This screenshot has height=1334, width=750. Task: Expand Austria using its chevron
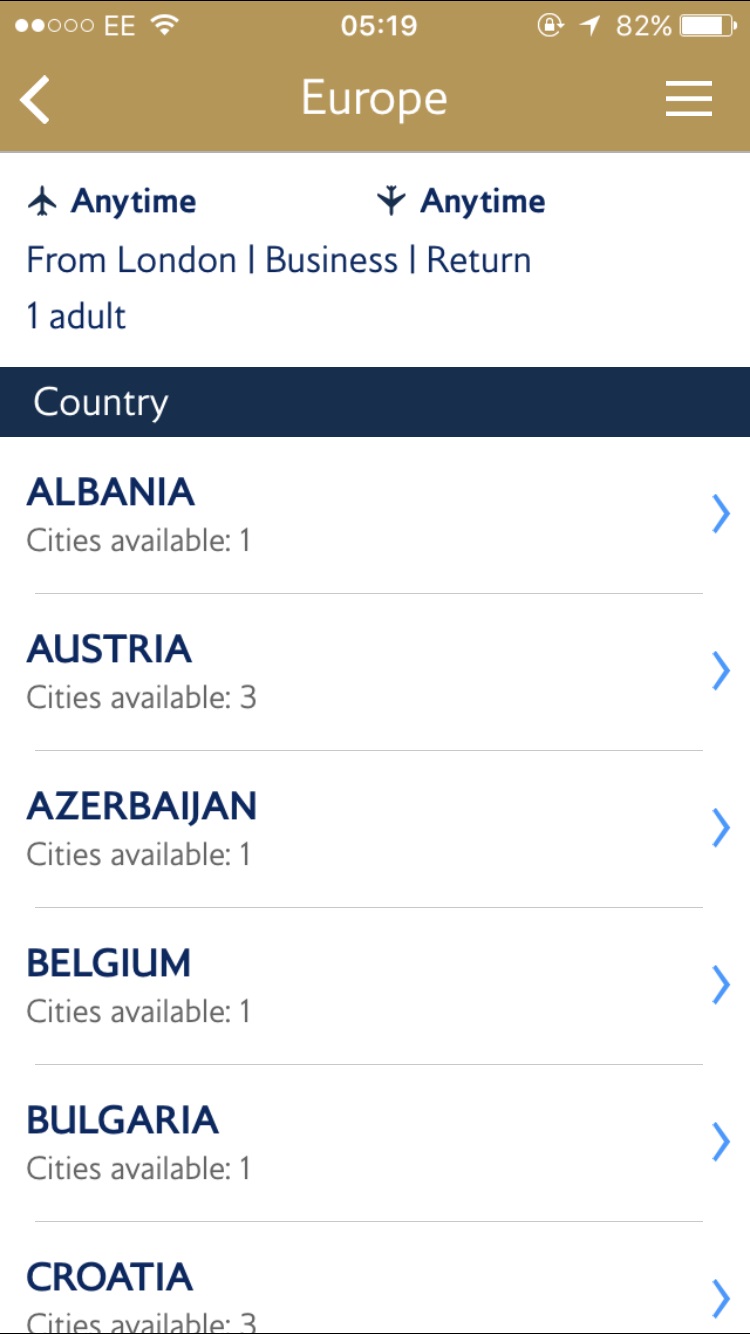tap(721, 671)
